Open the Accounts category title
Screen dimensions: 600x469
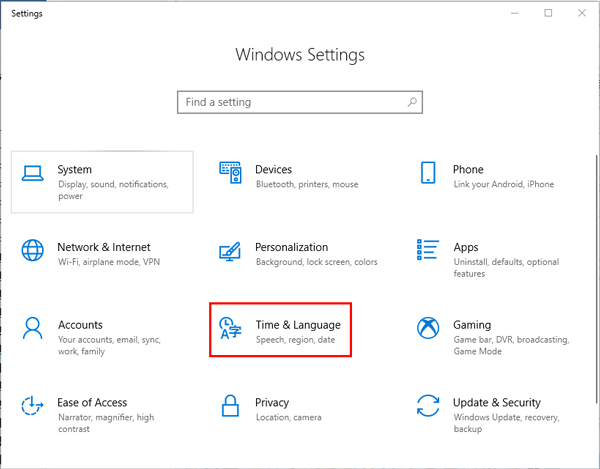point(80,325)
